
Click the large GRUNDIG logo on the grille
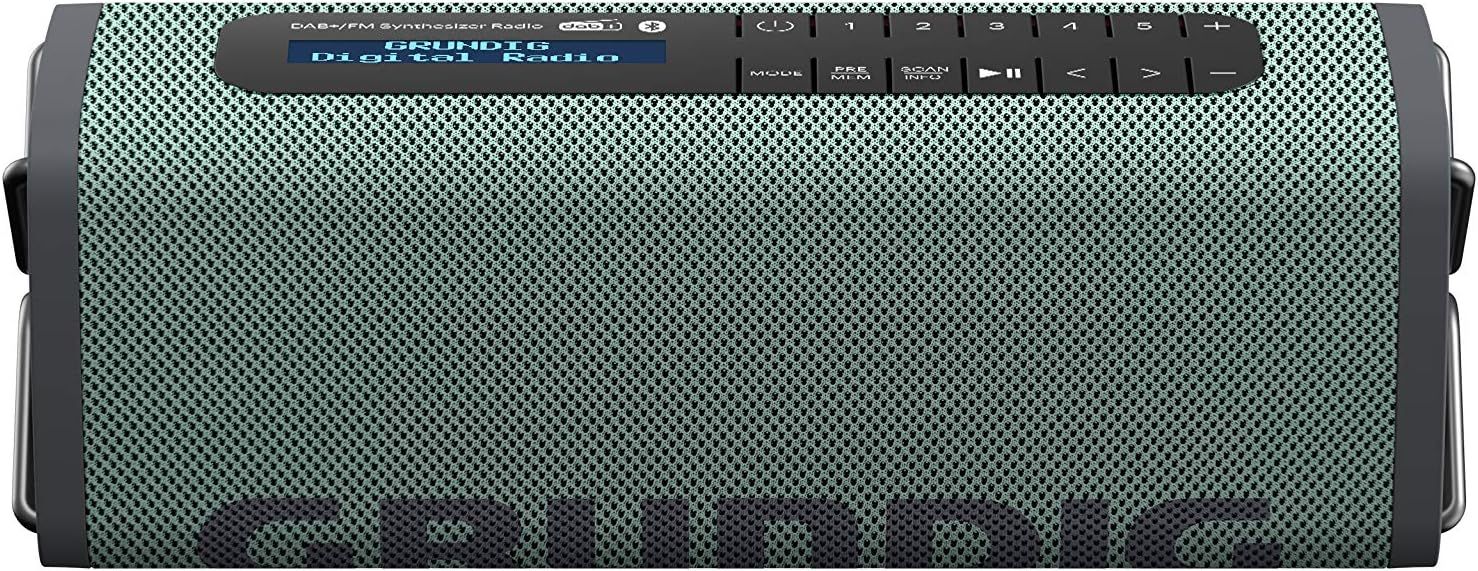[742, 533]
